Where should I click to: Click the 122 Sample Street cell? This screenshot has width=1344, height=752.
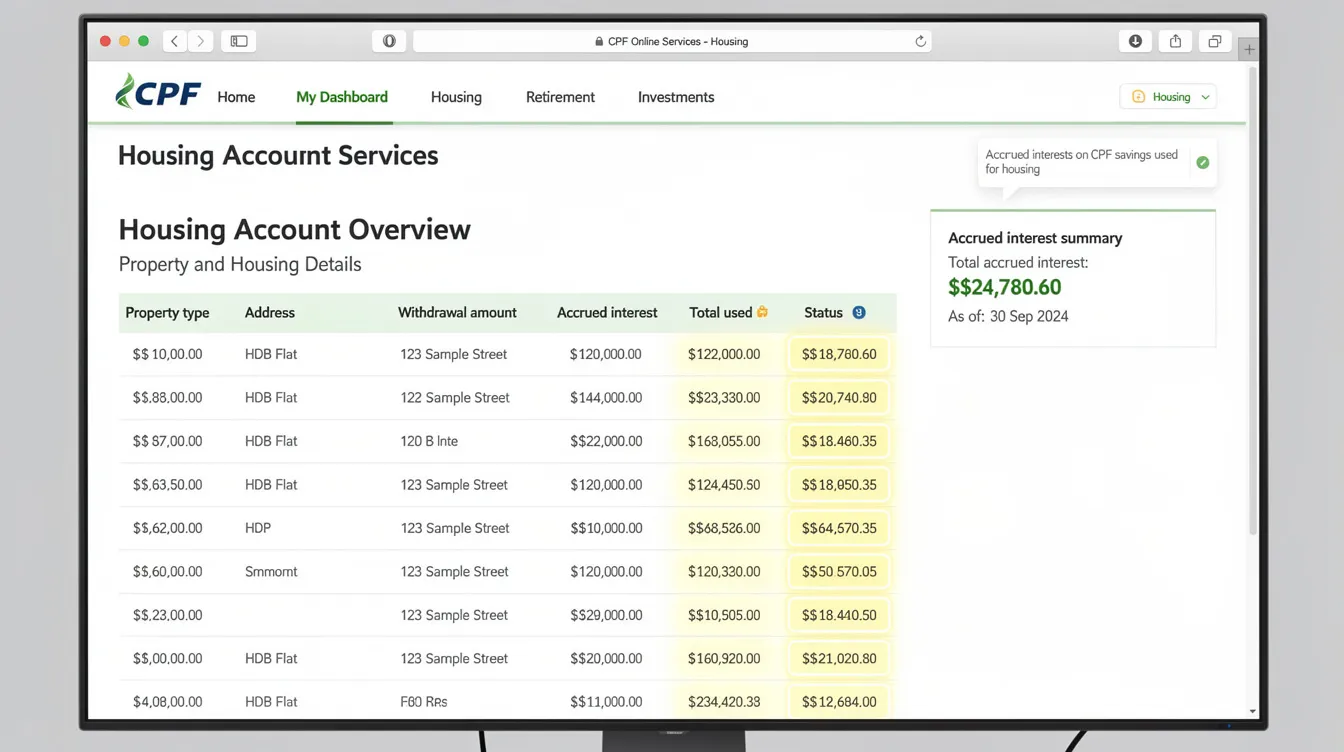[x=455, y=398]
